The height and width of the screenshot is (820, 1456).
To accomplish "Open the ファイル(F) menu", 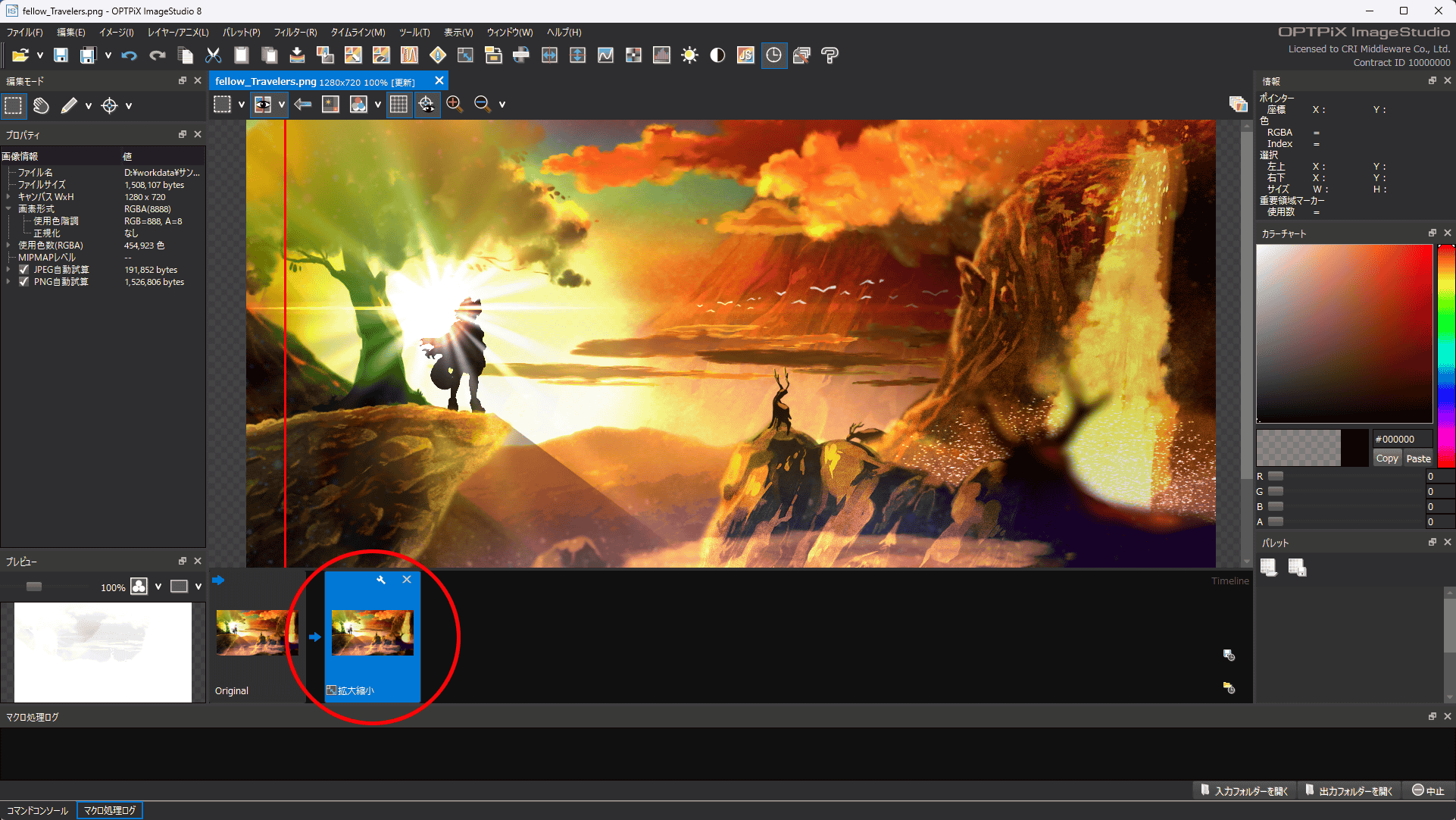I will tap(25, 33).
